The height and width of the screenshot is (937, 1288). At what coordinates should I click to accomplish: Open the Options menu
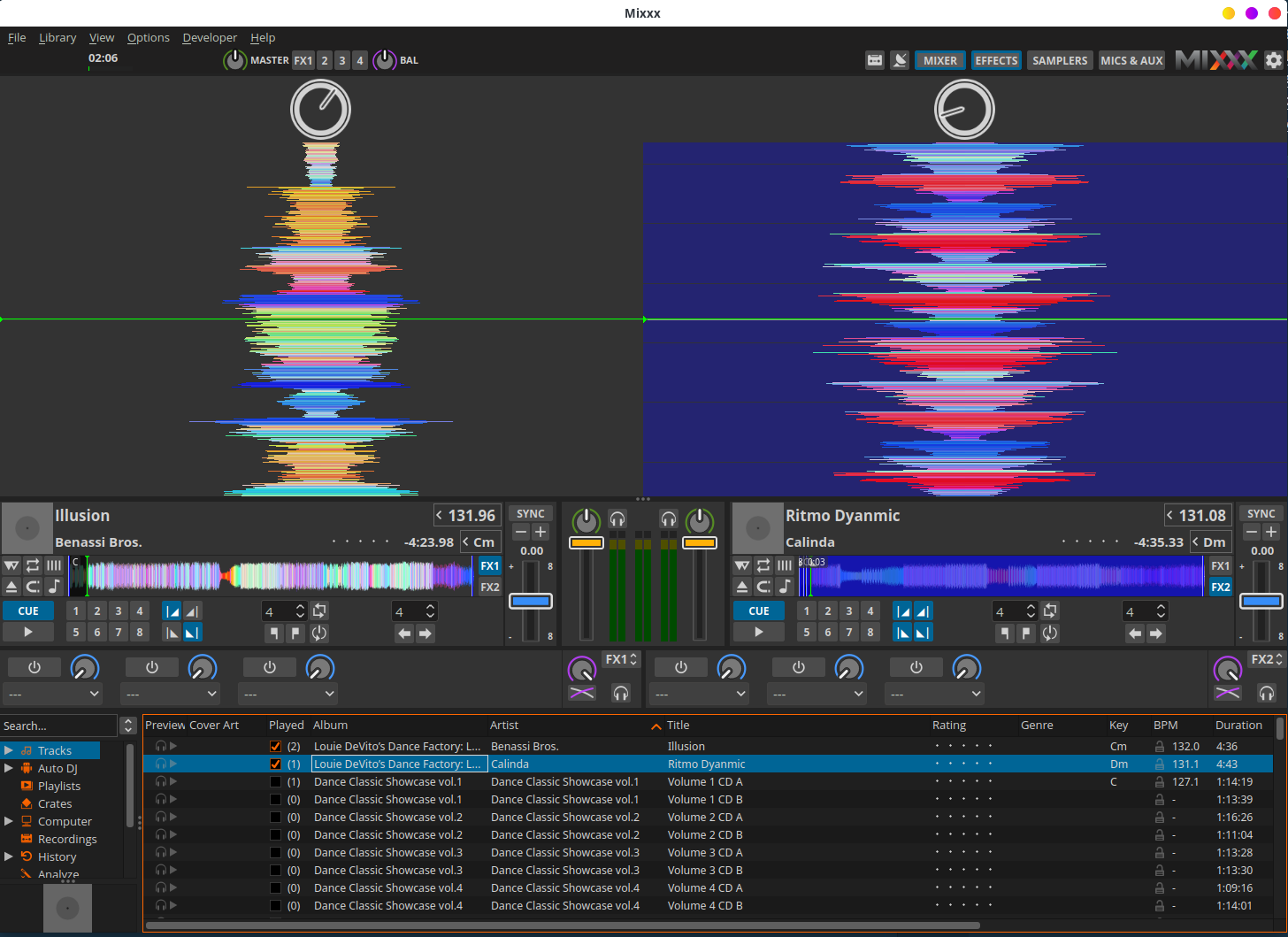pyautogui.click(x=149, y=37)
